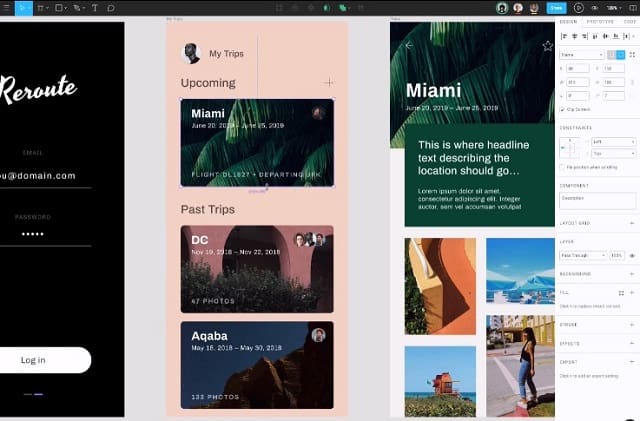640x421 pixels.
Task: Open the zoom level dropdown
Action: [x=614, y=8]
